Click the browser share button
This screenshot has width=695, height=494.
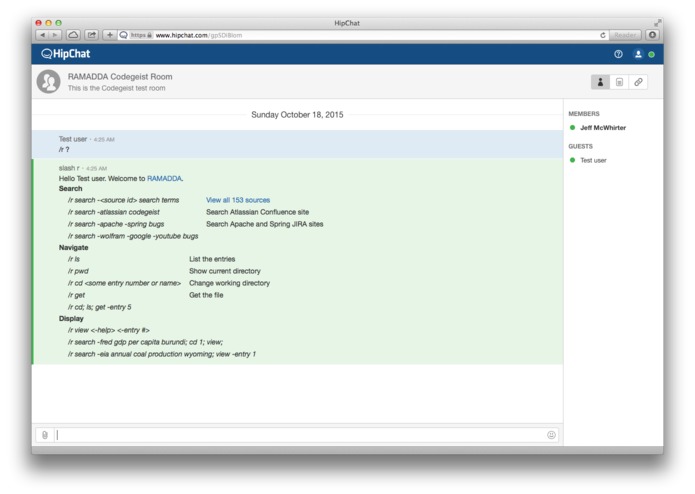pyautogui.click(x=91, y=35)
